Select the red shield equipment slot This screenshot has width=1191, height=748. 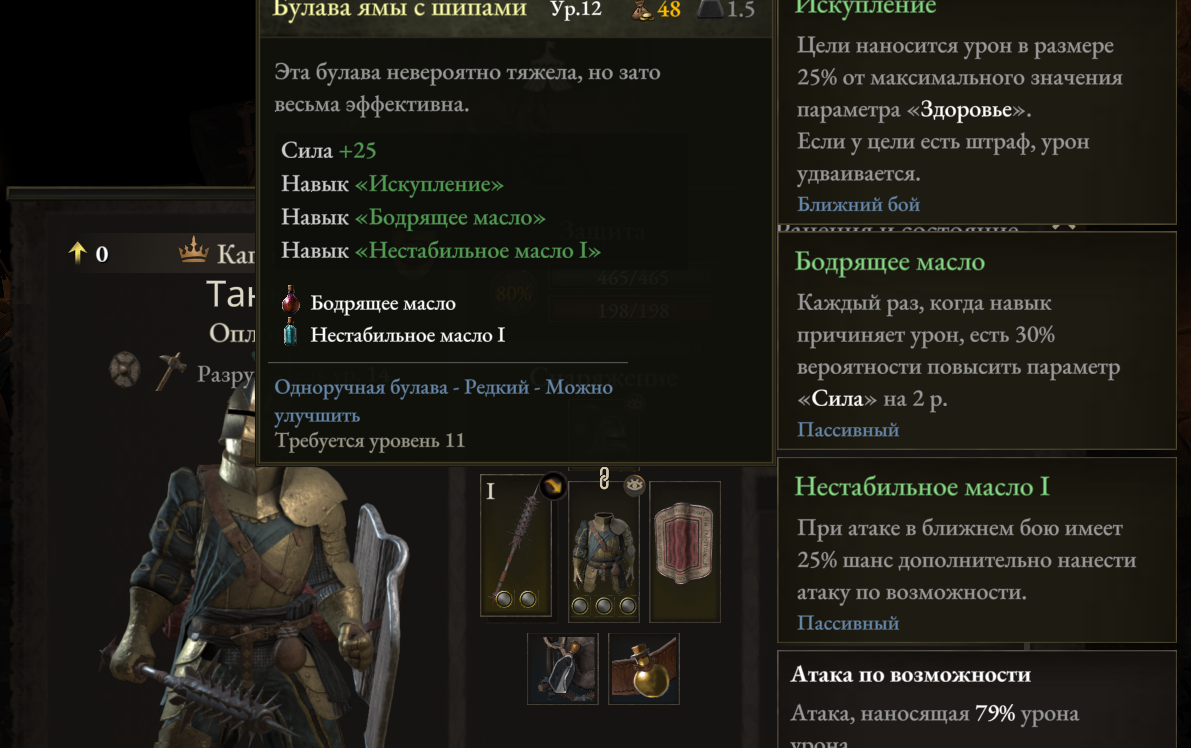tap(685, 551)
